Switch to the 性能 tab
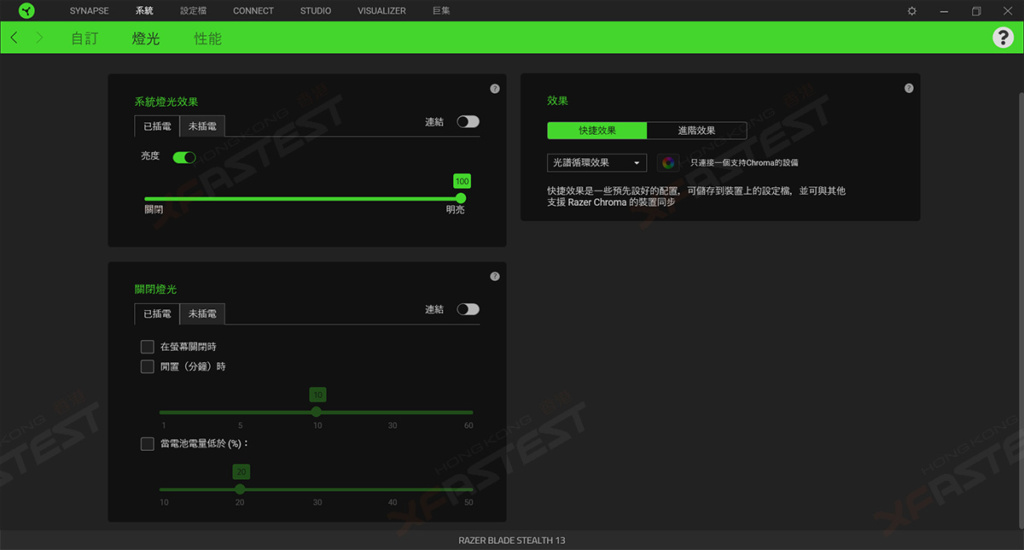This screenshot has width=1024, height=550. coord(208,39)
